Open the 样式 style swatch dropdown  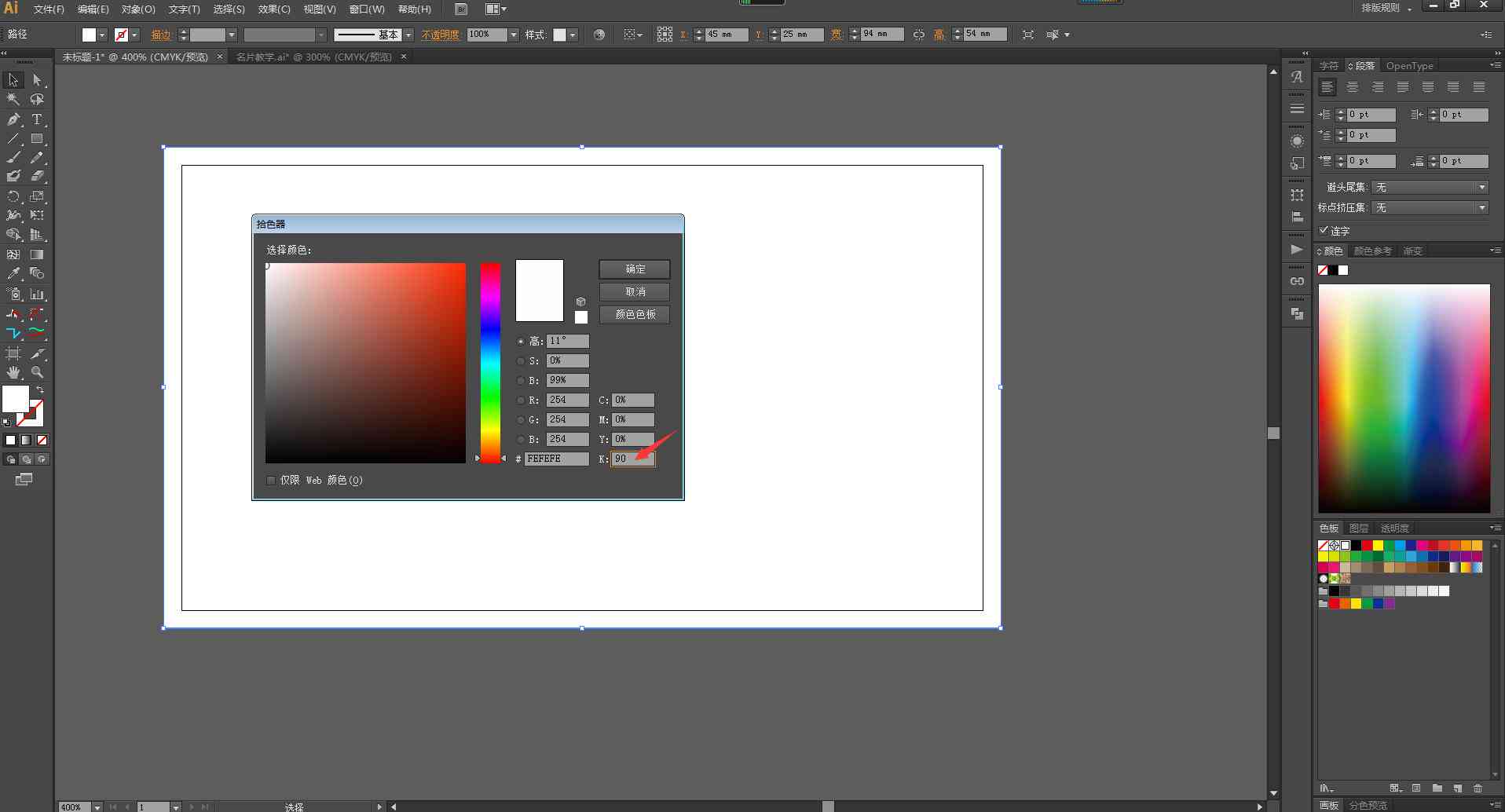coord(573,35)
